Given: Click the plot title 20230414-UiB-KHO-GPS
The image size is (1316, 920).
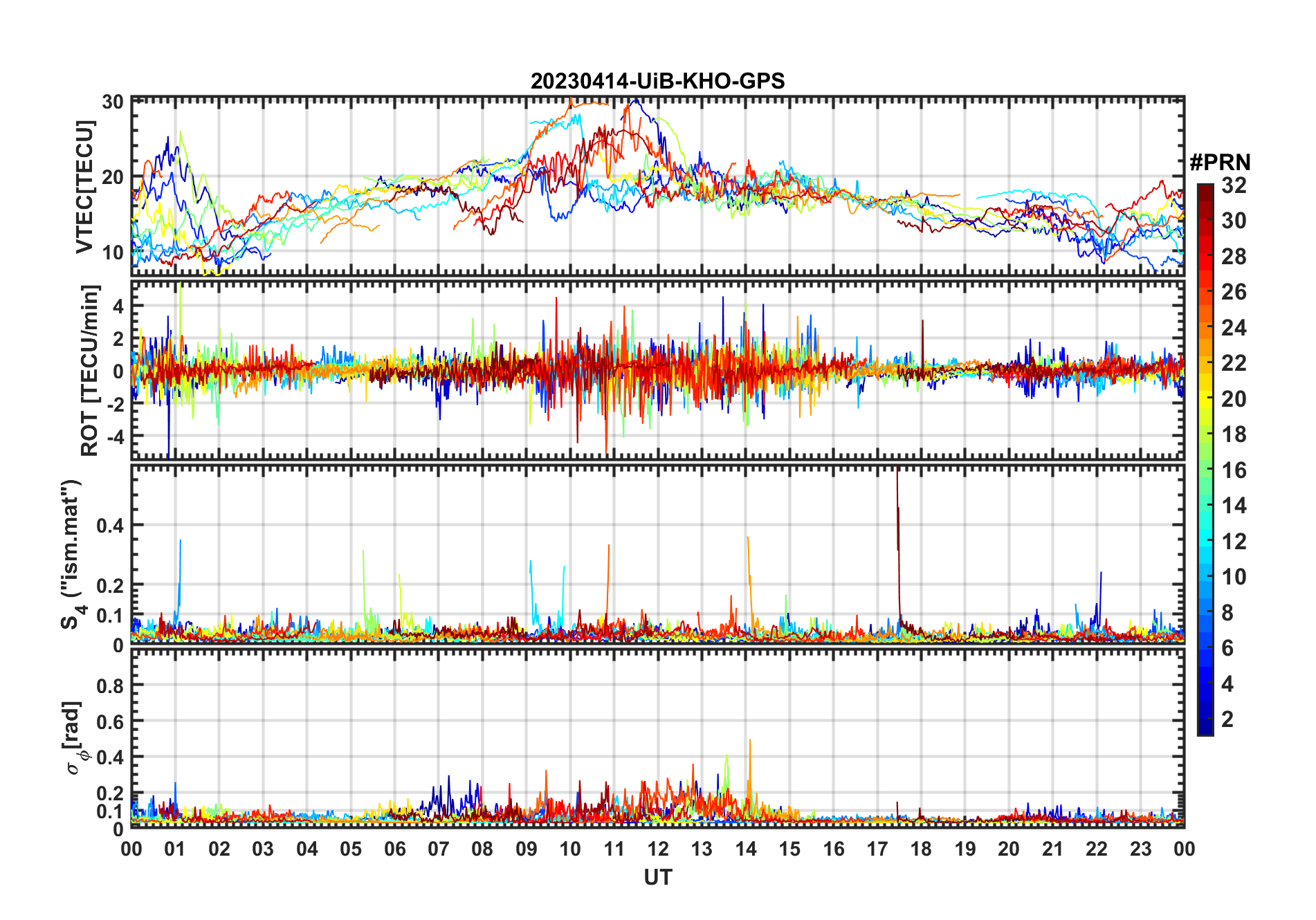Looking at the screenshot, I should click(657, 81).
